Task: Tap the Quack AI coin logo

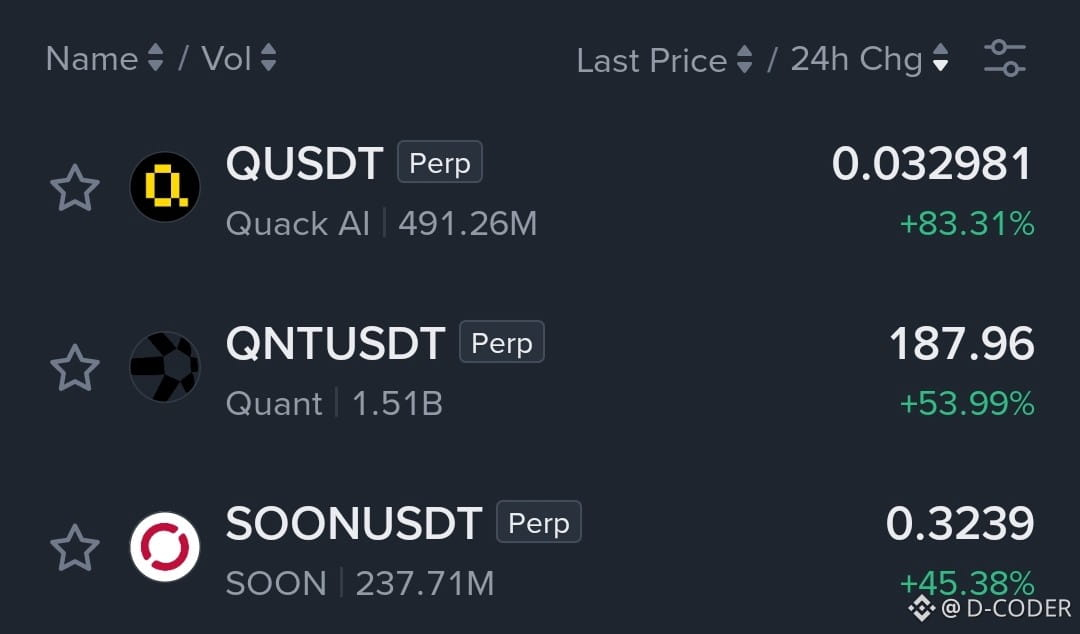Action: click(x=165, y=187)
